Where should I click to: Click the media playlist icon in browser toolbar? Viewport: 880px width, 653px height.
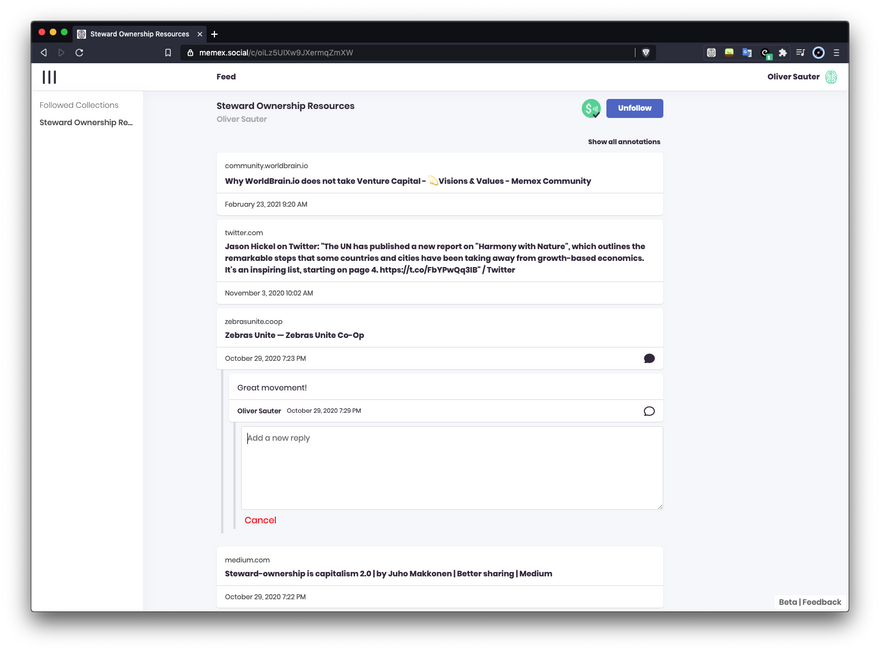[800, 52]
